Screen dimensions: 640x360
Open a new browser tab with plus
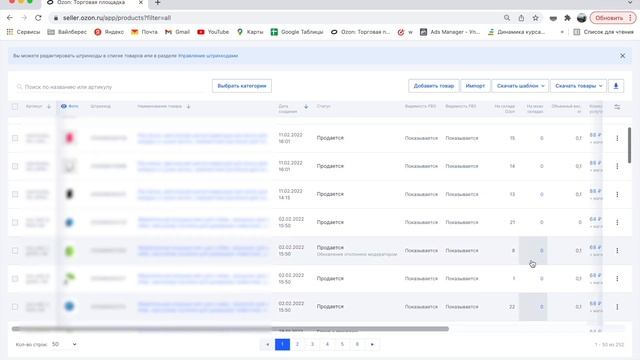pyautogui.click(x=158, y=3)
